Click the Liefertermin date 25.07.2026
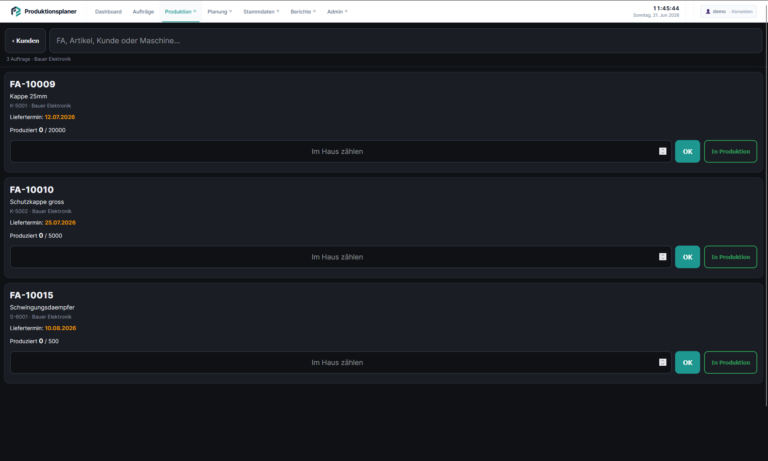The image size is (768, 461). 60,222
